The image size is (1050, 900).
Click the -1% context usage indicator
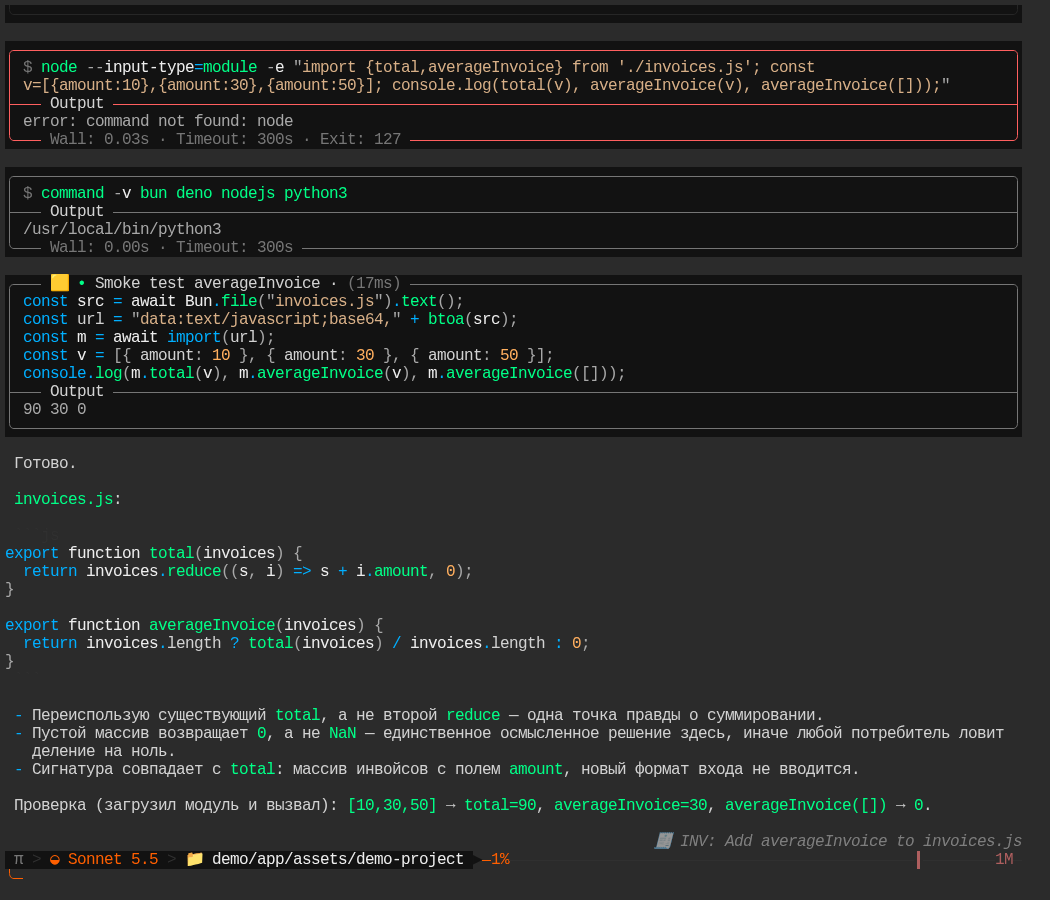[x=496, y=859]
